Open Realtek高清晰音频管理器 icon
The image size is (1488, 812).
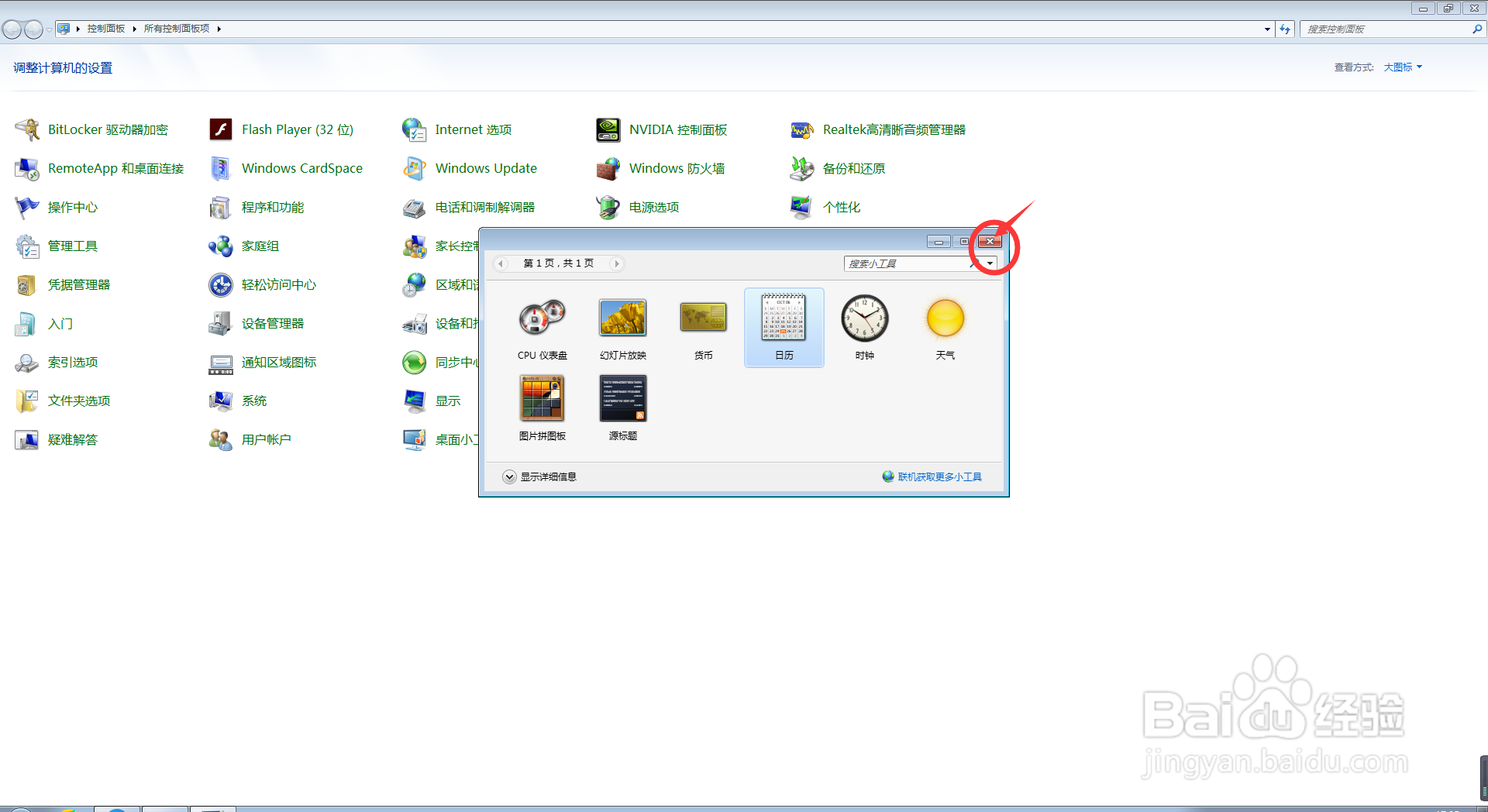point(802,129)
